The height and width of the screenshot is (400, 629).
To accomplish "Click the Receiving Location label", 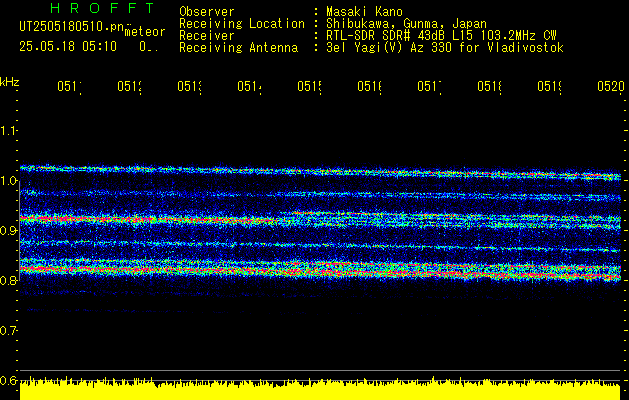I will [x=242, y=24].
